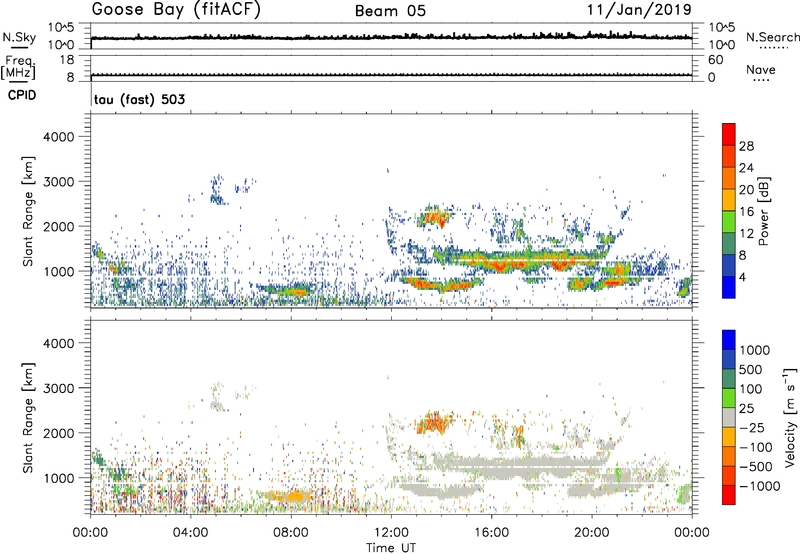Viewport: 800px width, 554px height.
Task: Click the 'N.Search' legend label
Action: [x=772, y=37]
